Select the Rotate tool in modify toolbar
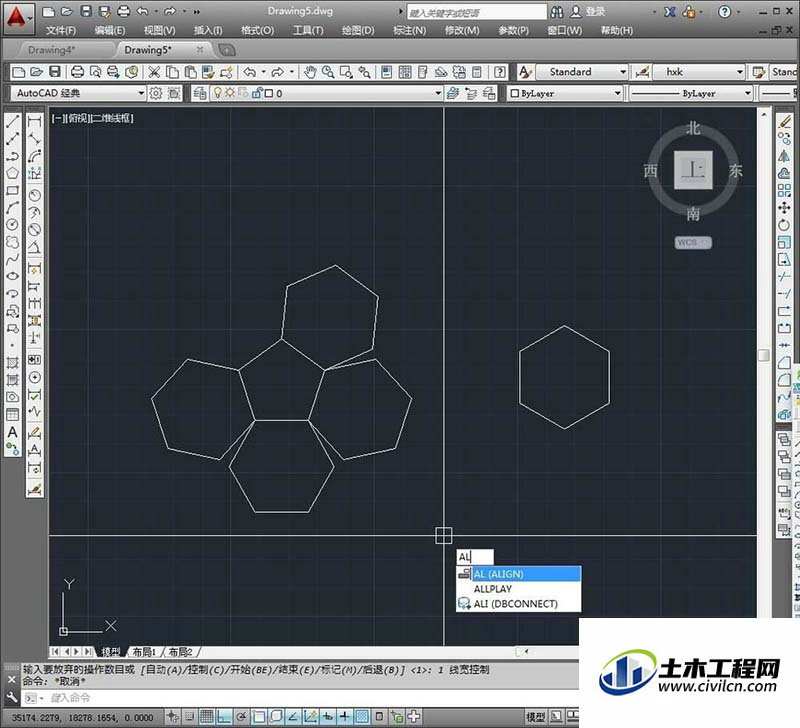 coord(784,225)
